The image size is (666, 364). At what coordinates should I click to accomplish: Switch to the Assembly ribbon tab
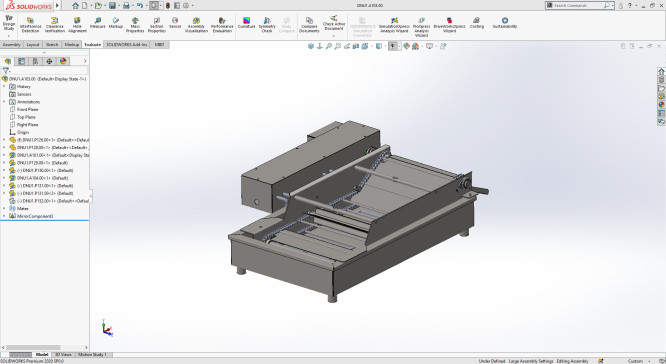click(11, 45)
